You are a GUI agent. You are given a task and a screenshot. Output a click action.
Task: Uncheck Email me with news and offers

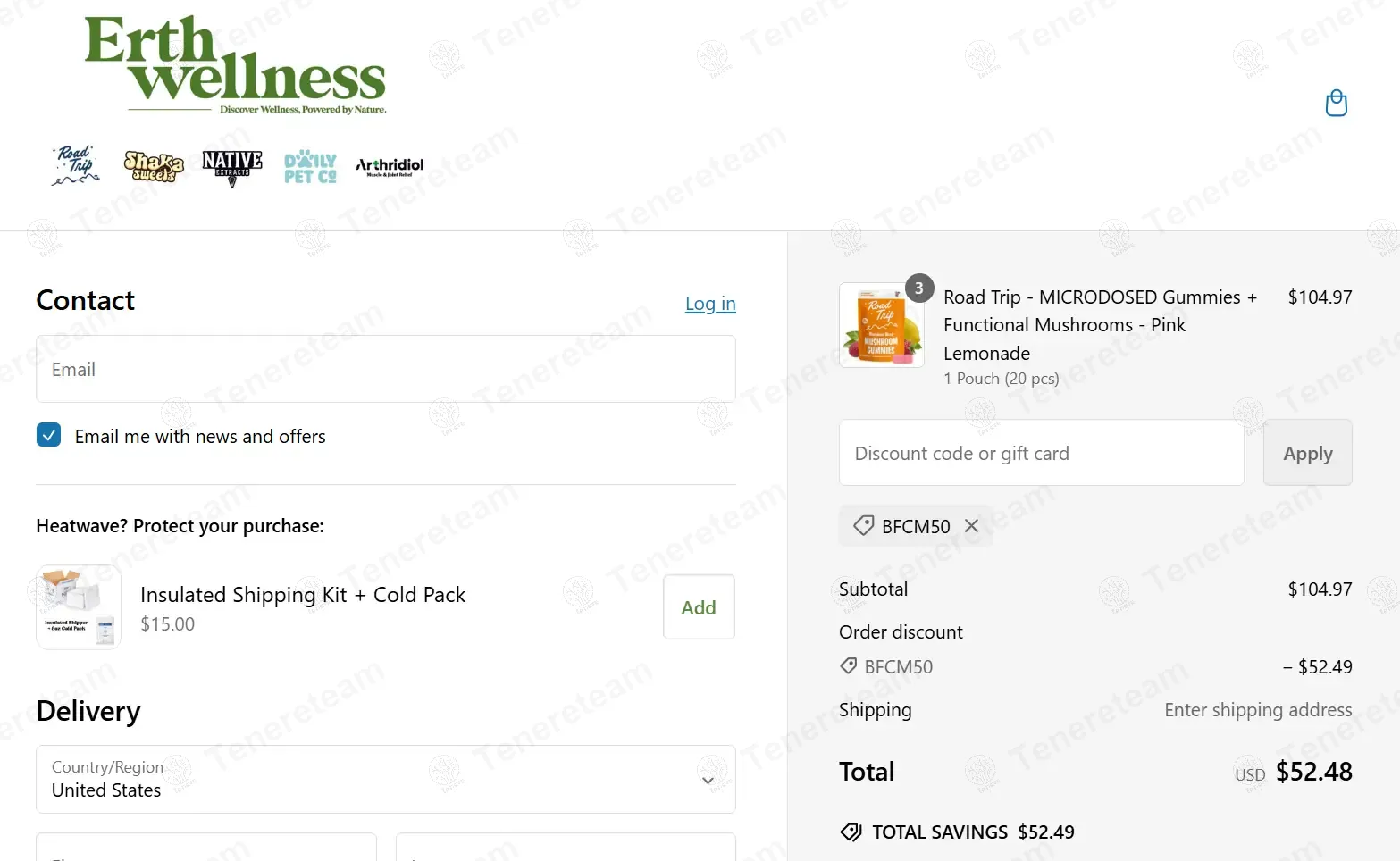[49, 435]
